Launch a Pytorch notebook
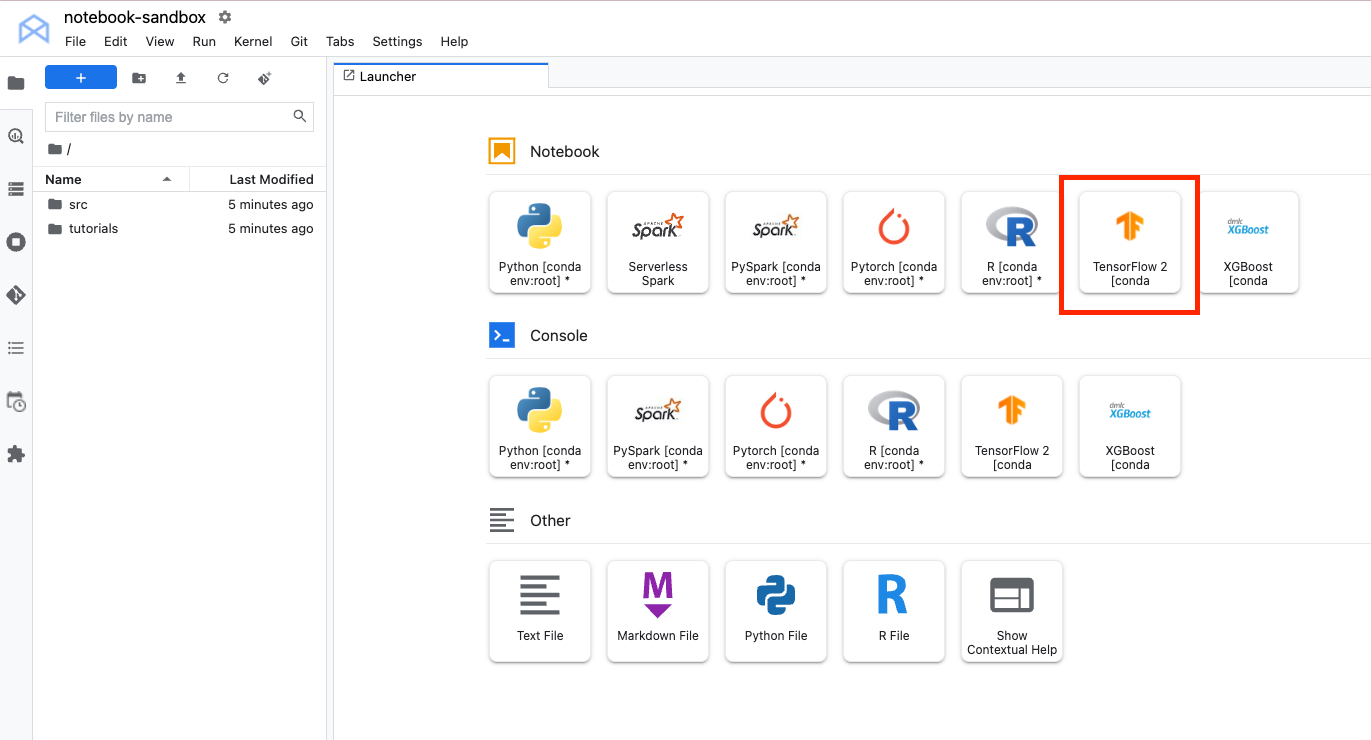Viewport: 1371px width, 740px height. 893,243
